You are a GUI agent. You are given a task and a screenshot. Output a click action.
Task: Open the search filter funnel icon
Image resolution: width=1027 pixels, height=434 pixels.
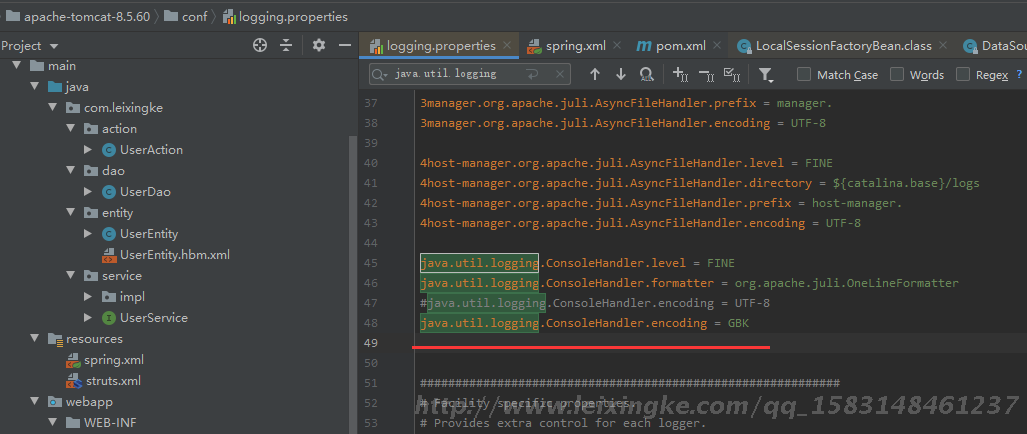click(x=765, y=74)
